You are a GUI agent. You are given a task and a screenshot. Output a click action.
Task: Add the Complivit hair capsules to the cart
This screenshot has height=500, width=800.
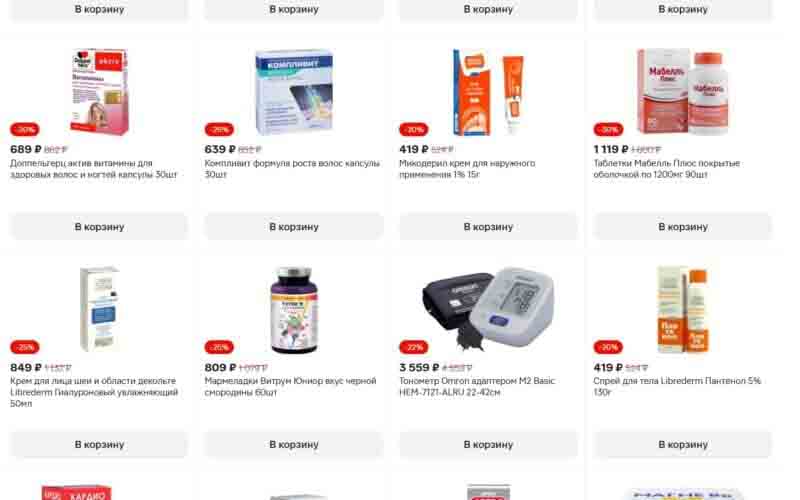[x=294, y=227]
